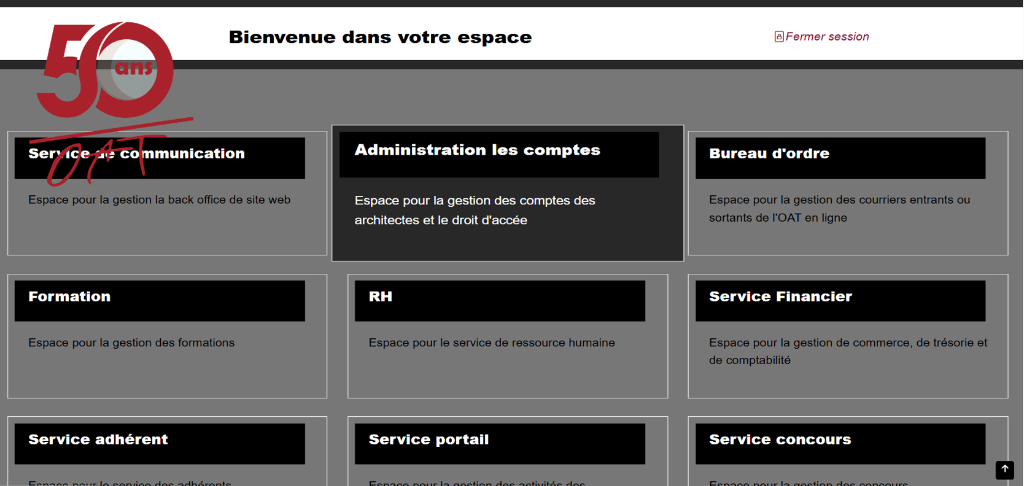Click the service de ressource humaine description
The image size is (1024, 486).
491,343
